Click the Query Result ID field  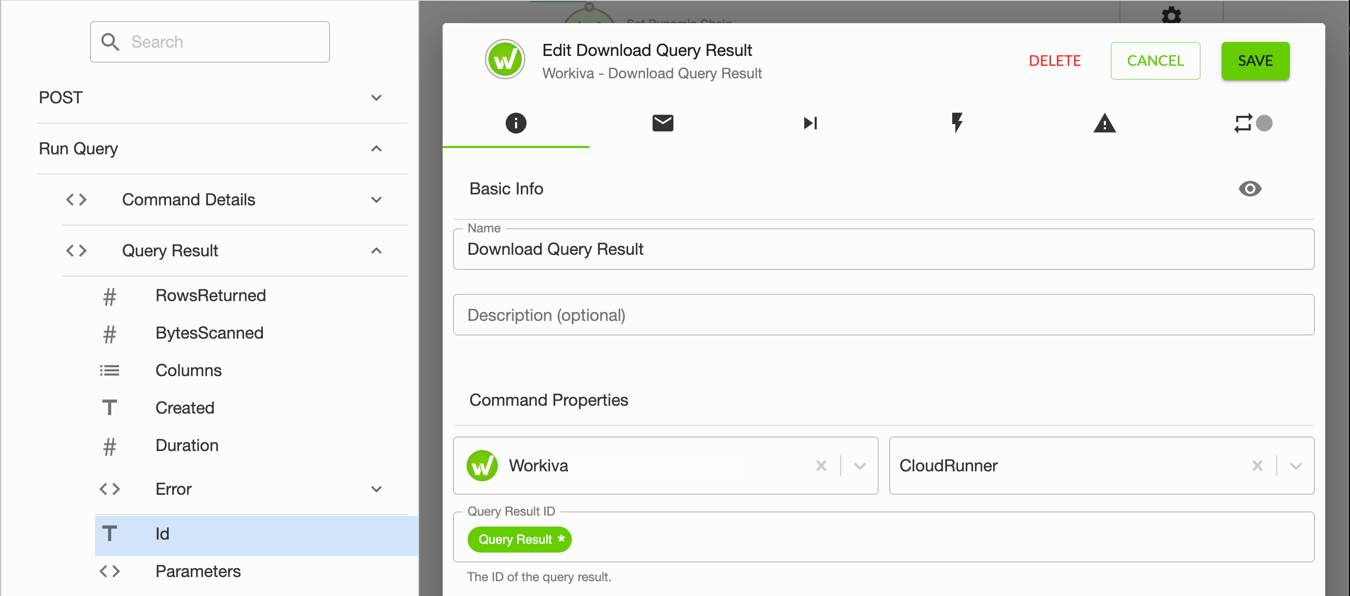(x=883, y=537)
